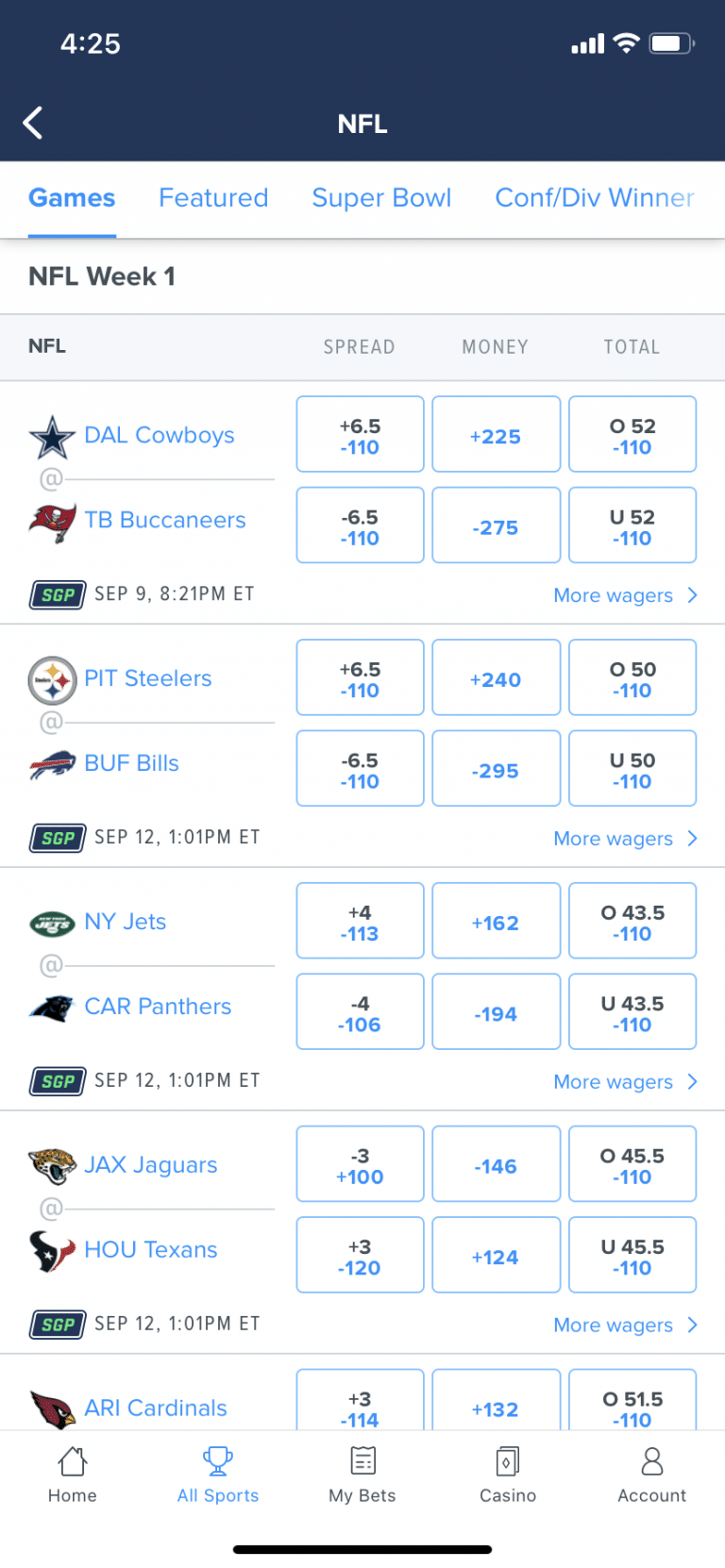725x1568 pixels.
Task: Open My Bets from bottom navigation
Action: point(362,1476)
